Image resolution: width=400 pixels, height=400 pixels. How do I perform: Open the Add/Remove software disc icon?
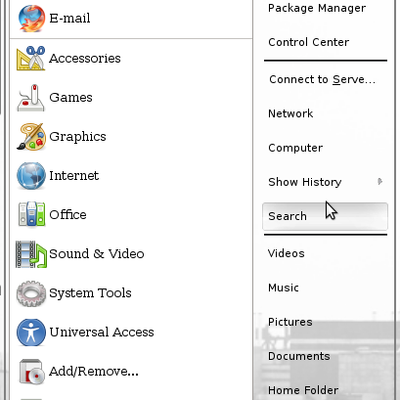[31, 372]
